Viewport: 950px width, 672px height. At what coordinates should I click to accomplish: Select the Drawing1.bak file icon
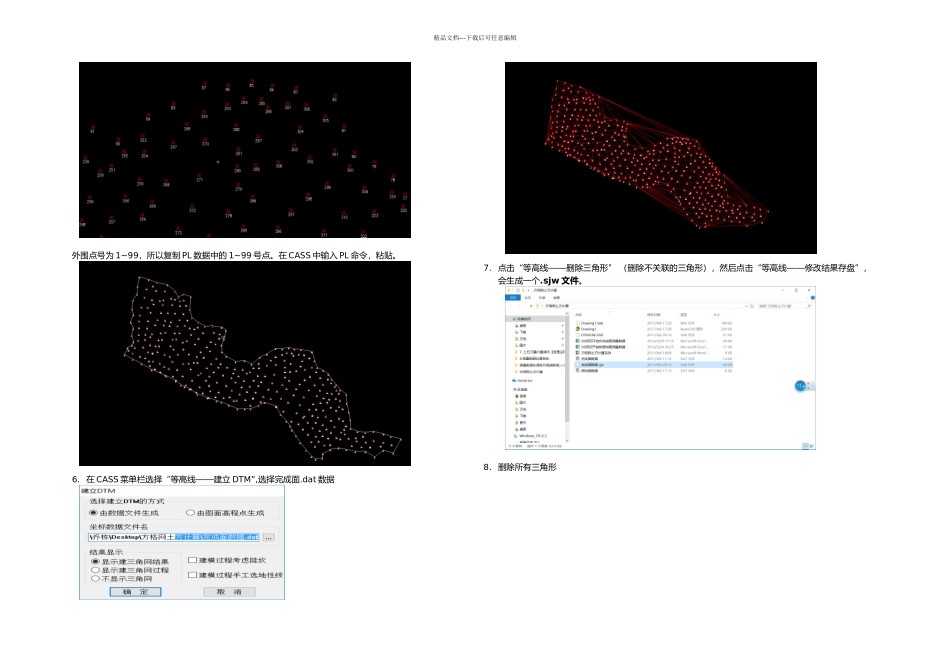578,323
